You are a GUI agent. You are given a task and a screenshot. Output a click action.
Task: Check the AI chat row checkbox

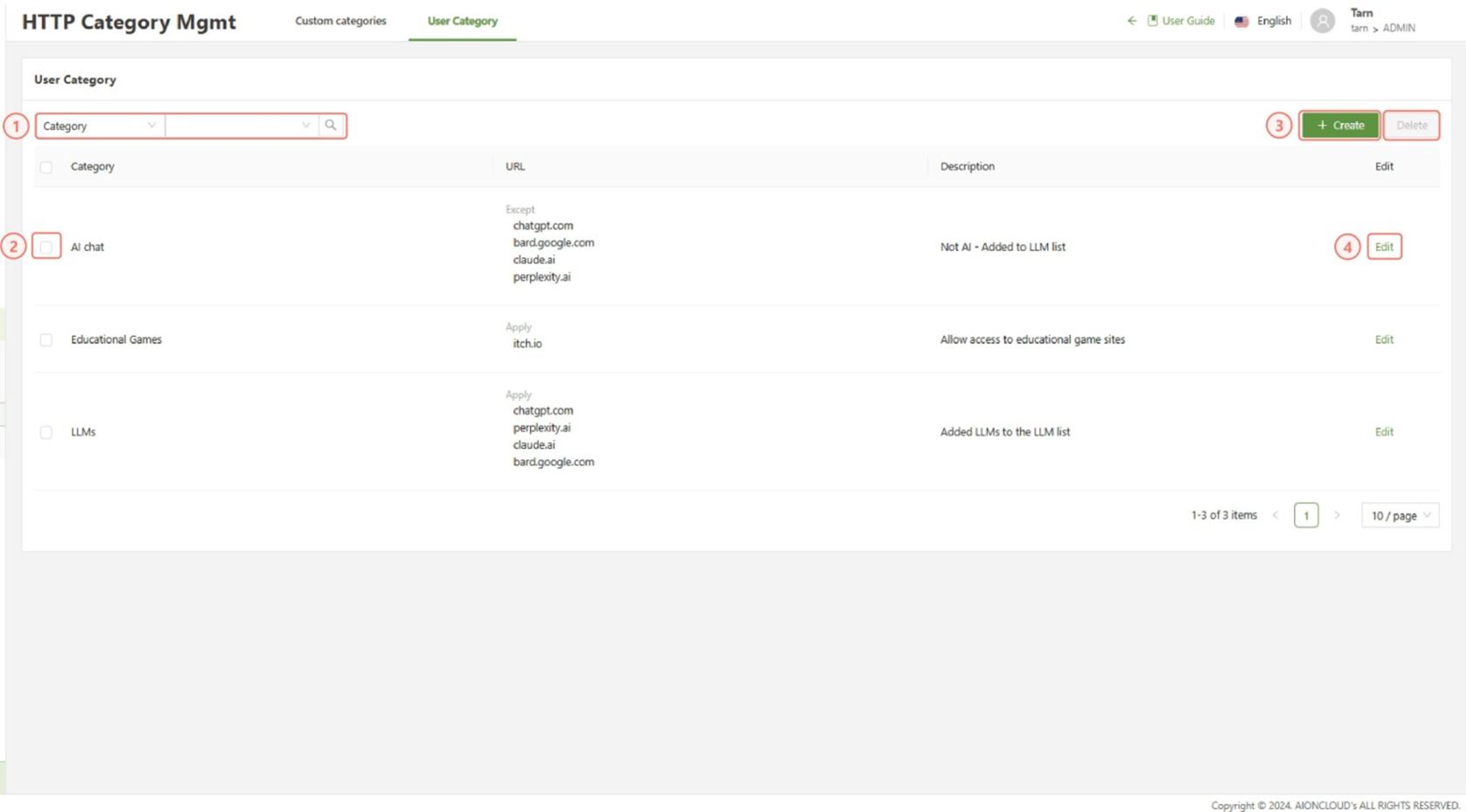point(46,247)
